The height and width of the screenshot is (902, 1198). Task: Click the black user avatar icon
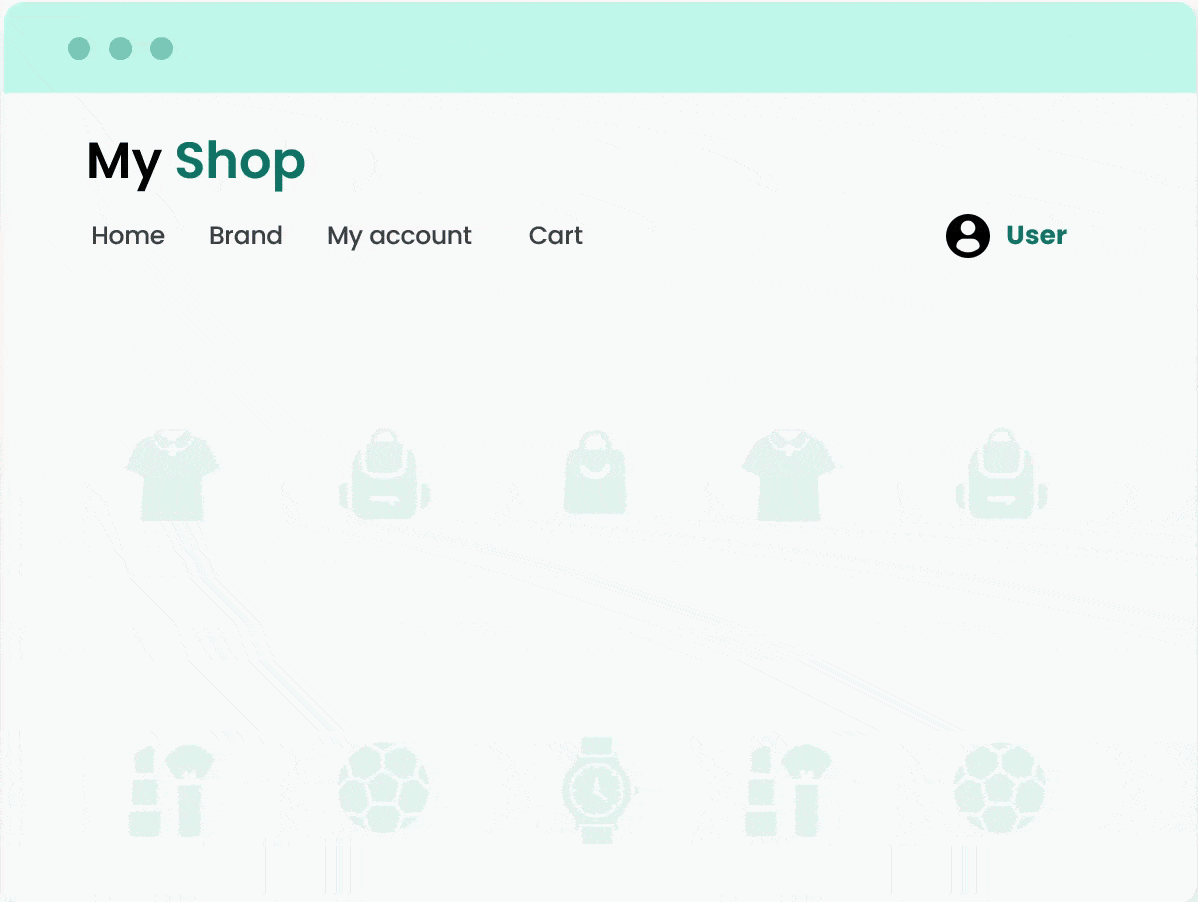(967, 236)
